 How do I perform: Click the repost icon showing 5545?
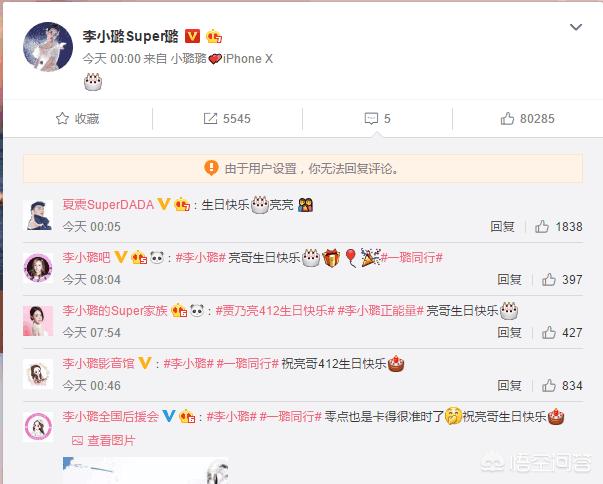210,118
